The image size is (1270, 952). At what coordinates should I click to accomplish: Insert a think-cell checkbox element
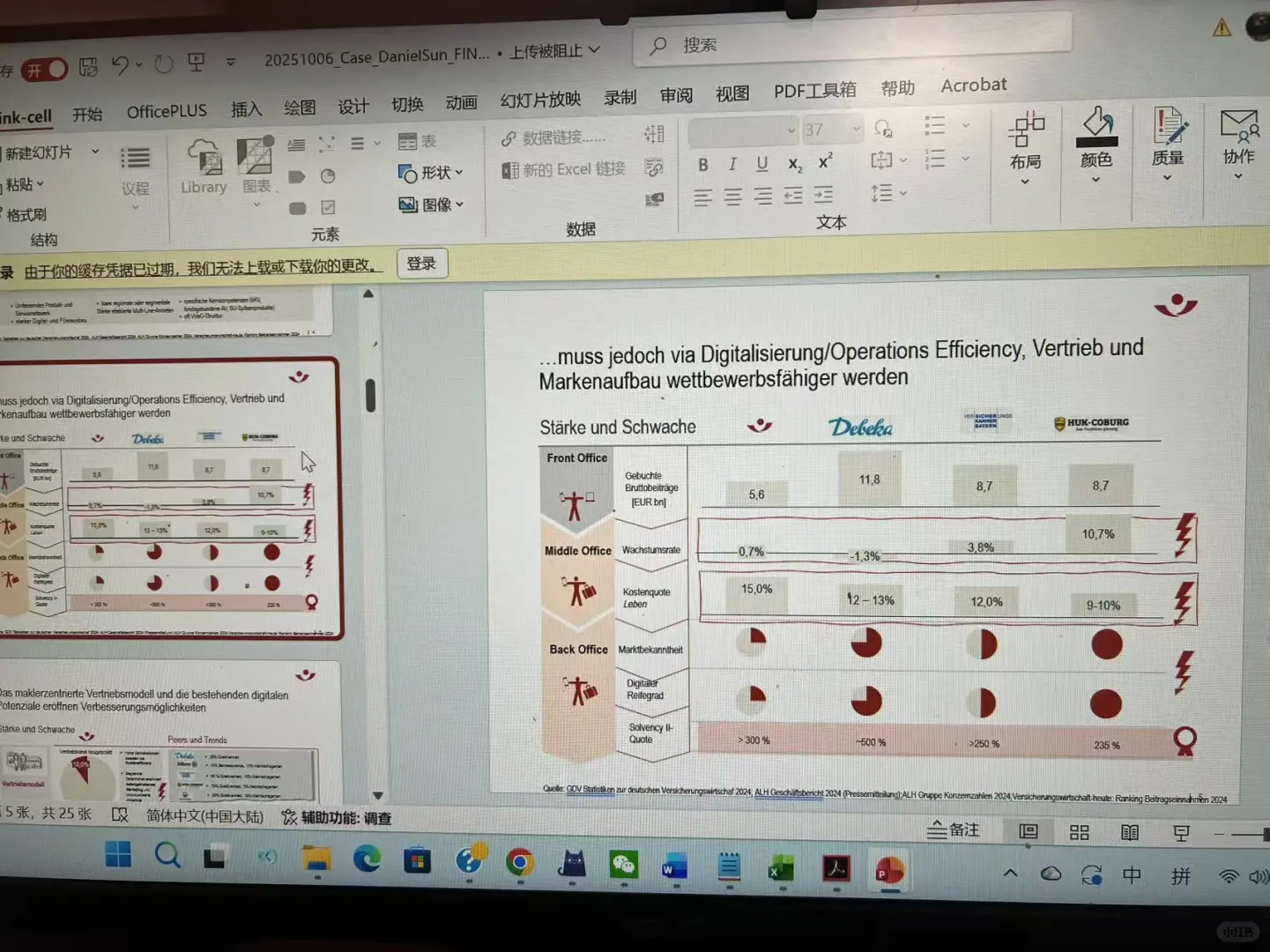point(328,207)
